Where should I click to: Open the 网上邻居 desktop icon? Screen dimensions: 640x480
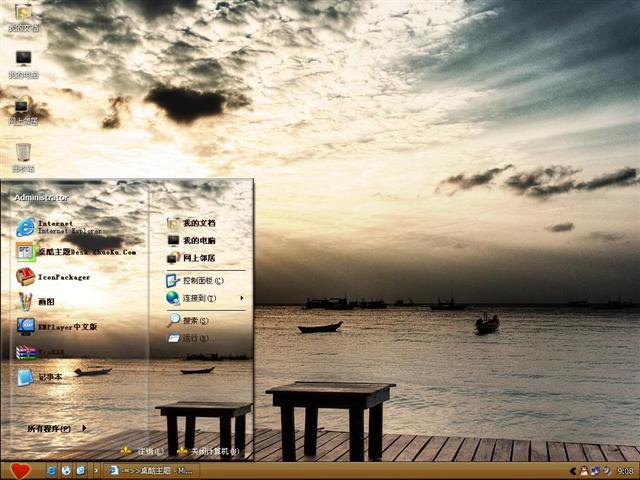click(23, 110)
